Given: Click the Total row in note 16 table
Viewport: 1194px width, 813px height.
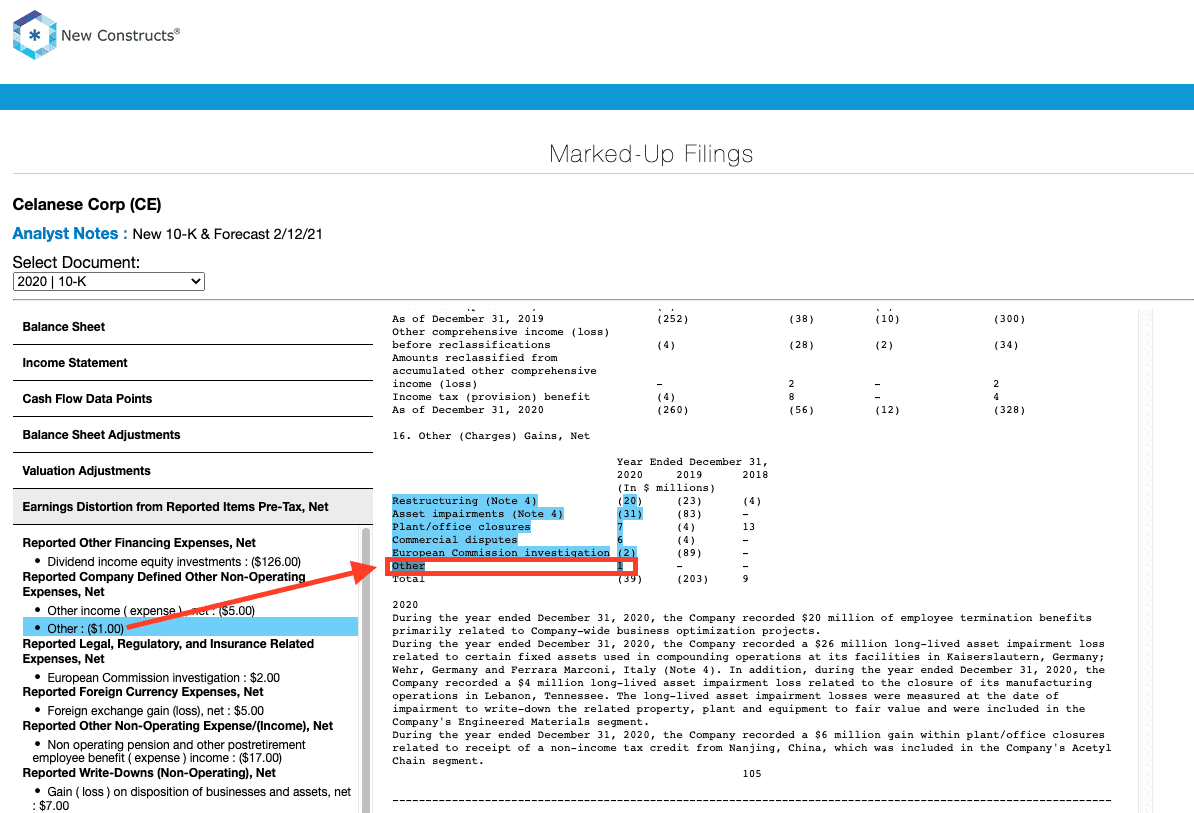Looking at the screenshot, I should click(x=571, y=579).
